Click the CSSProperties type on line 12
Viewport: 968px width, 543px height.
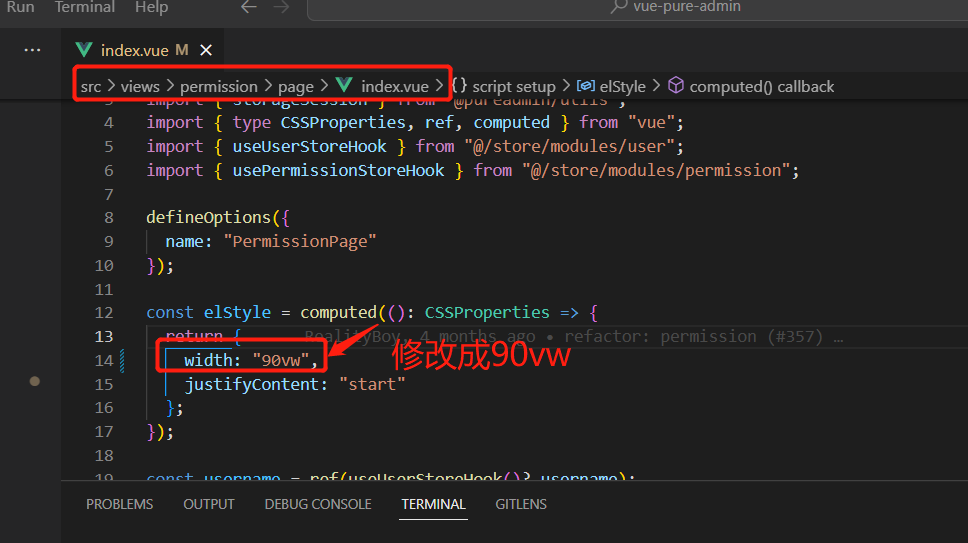coord(487,312)
